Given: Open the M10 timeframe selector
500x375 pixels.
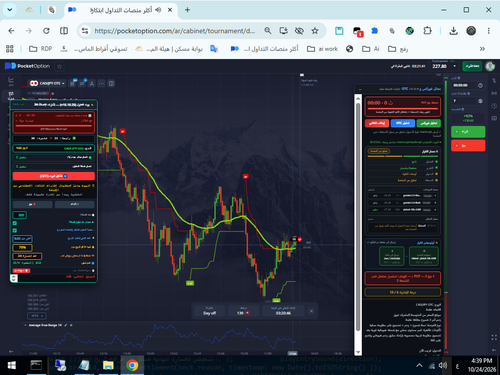Looking at the screenshot, I should (37, 316).
